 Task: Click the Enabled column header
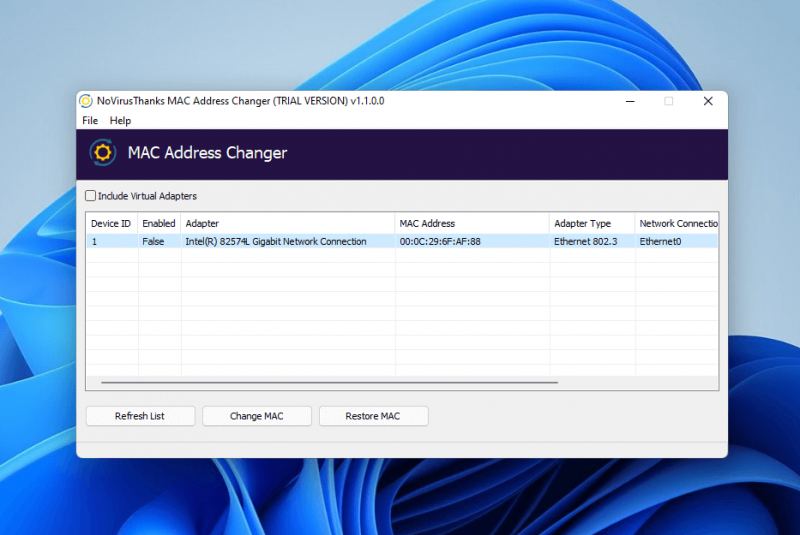[158, 224]
